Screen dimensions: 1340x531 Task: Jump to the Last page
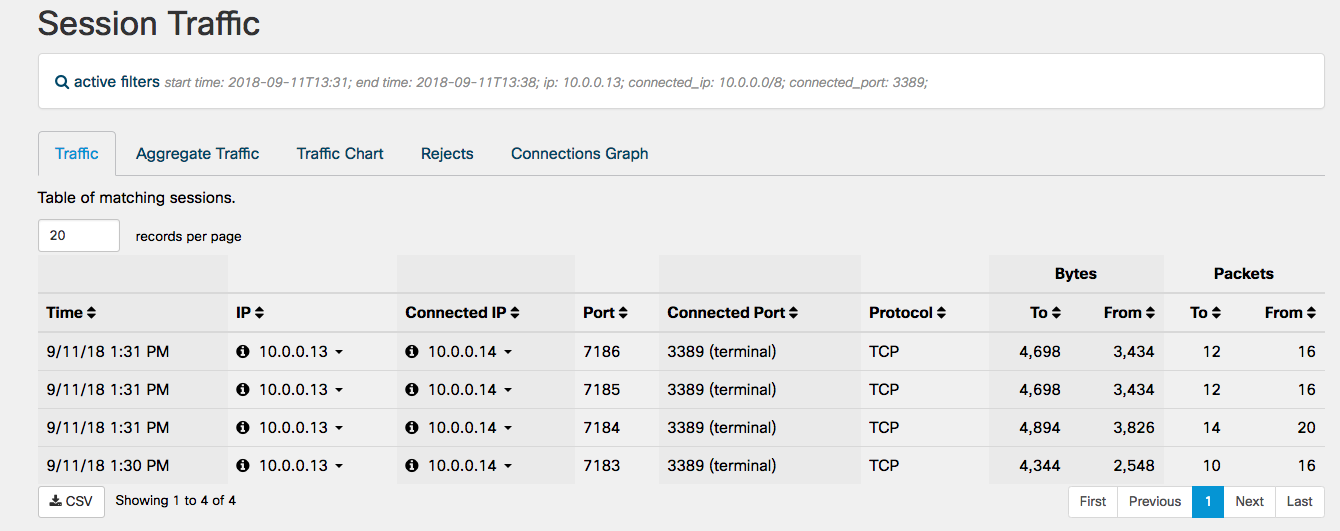click(x=1299, y=502)
